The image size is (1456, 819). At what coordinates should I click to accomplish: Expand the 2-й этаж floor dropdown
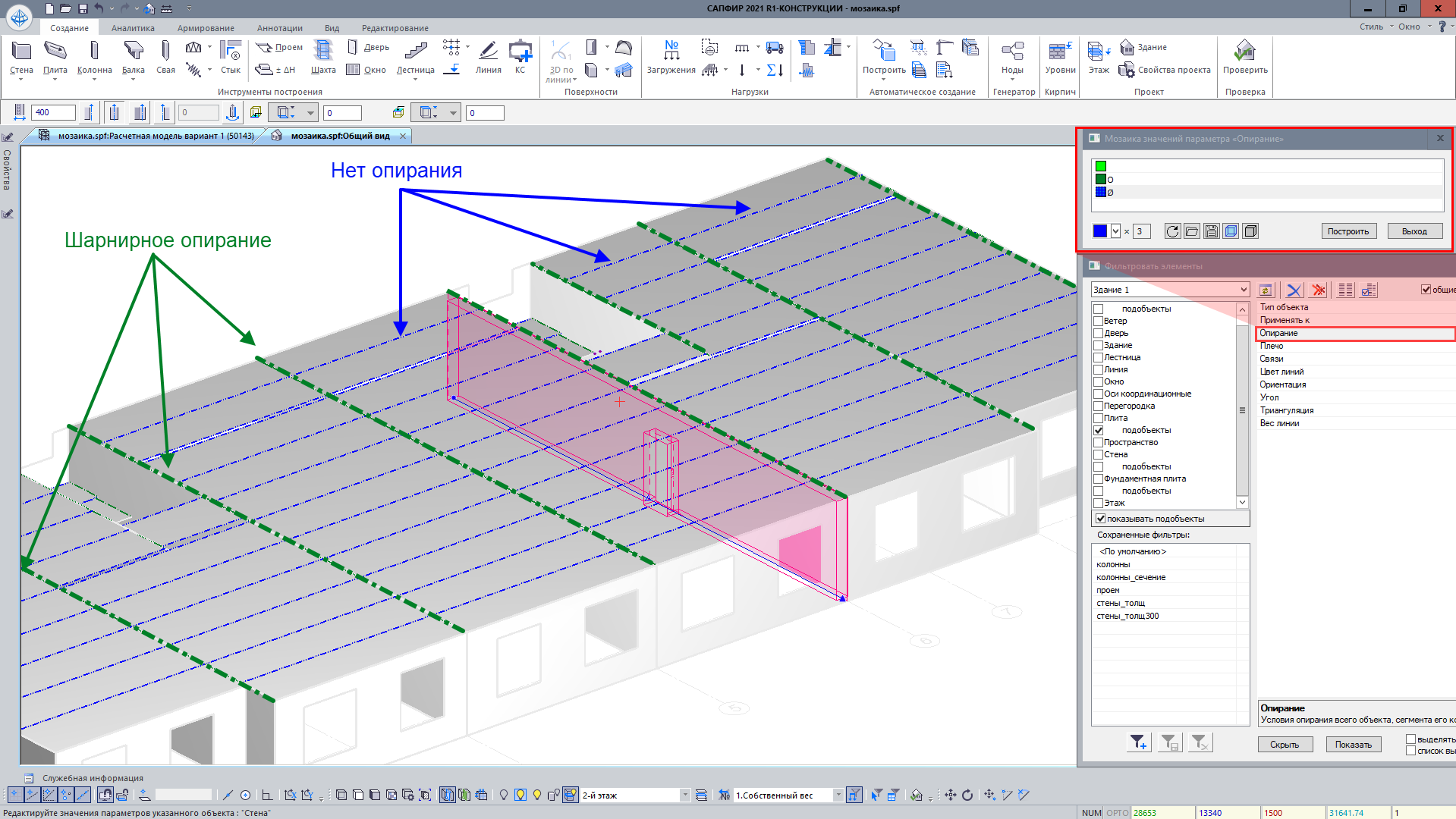684,795
